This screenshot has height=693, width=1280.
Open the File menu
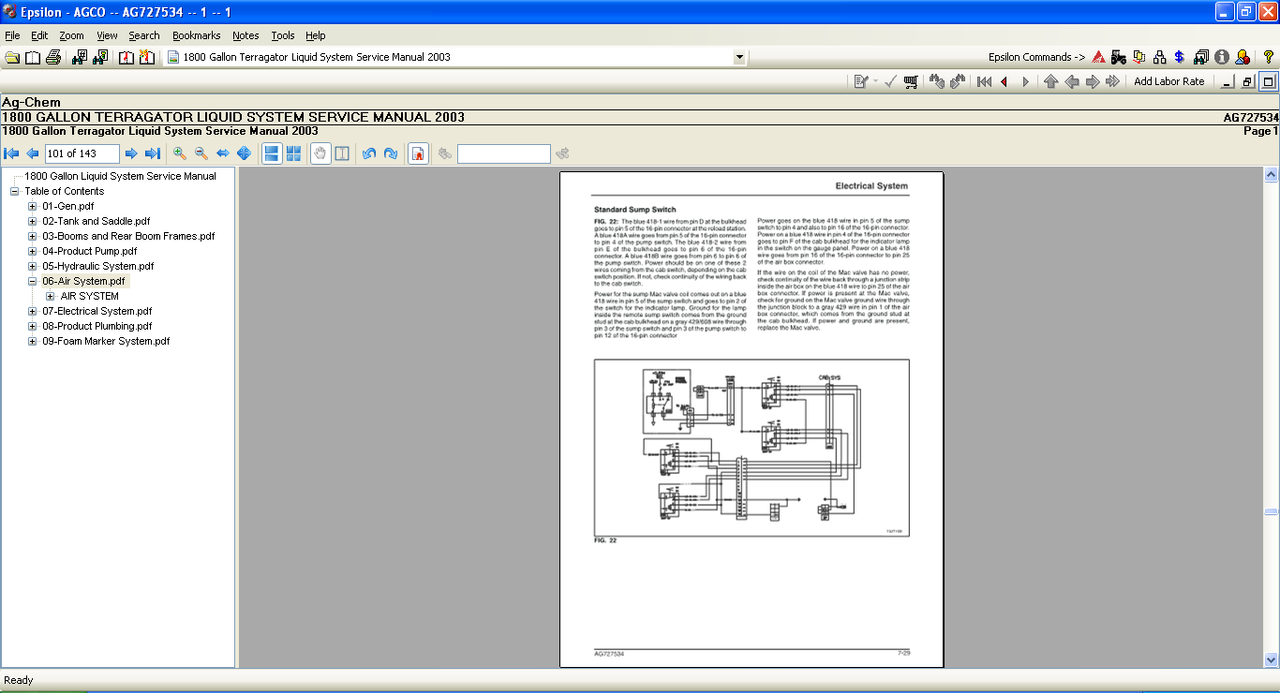click(12, 35)
